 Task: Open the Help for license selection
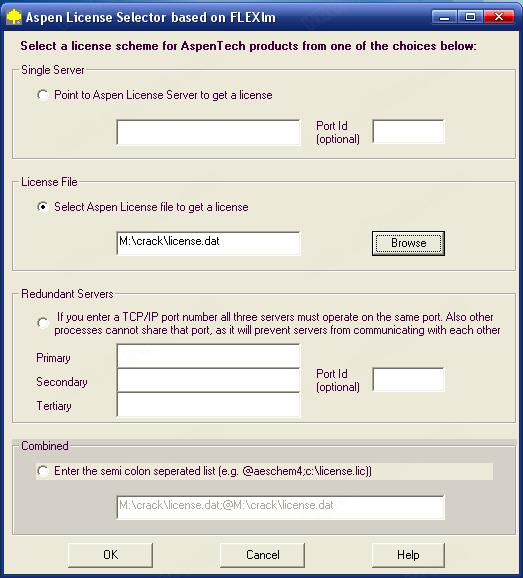coord(408,555)
